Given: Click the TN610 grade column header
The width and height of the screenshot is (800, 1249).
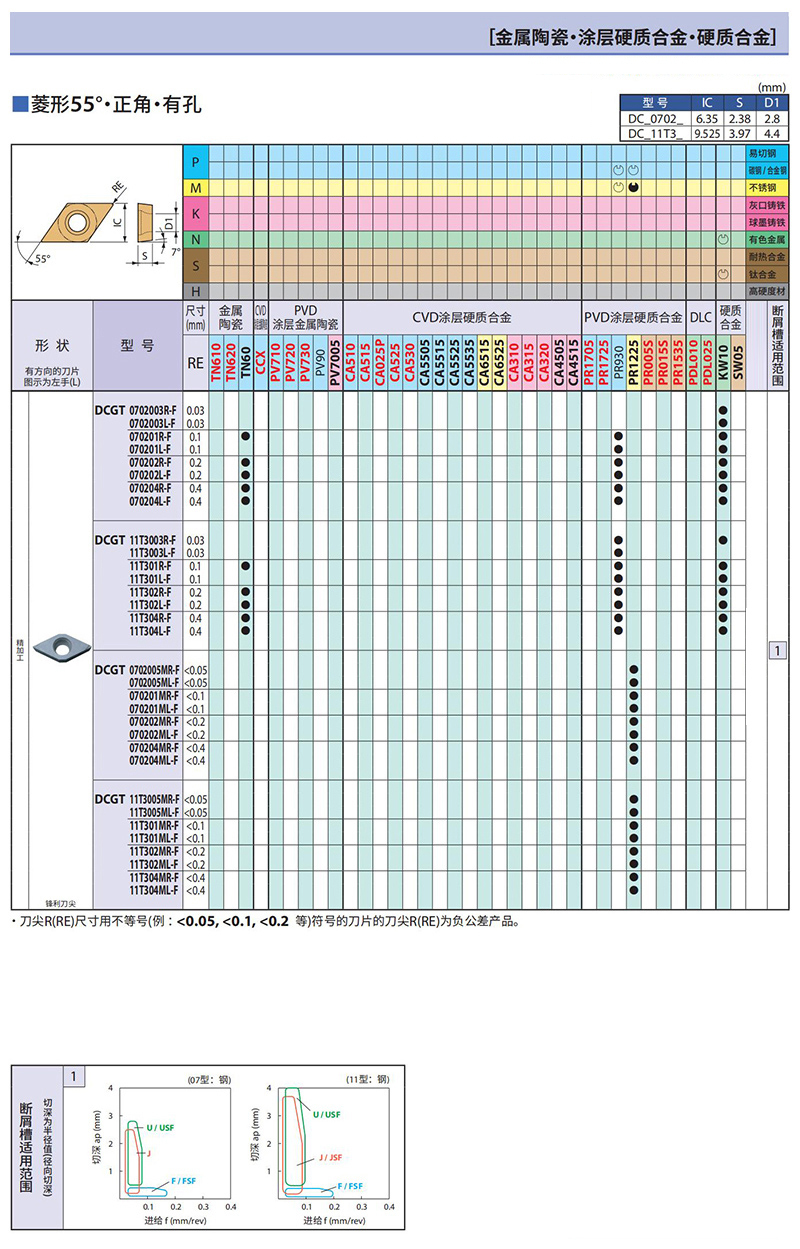Looking at the screenshot, I should (x=216, y=361).
